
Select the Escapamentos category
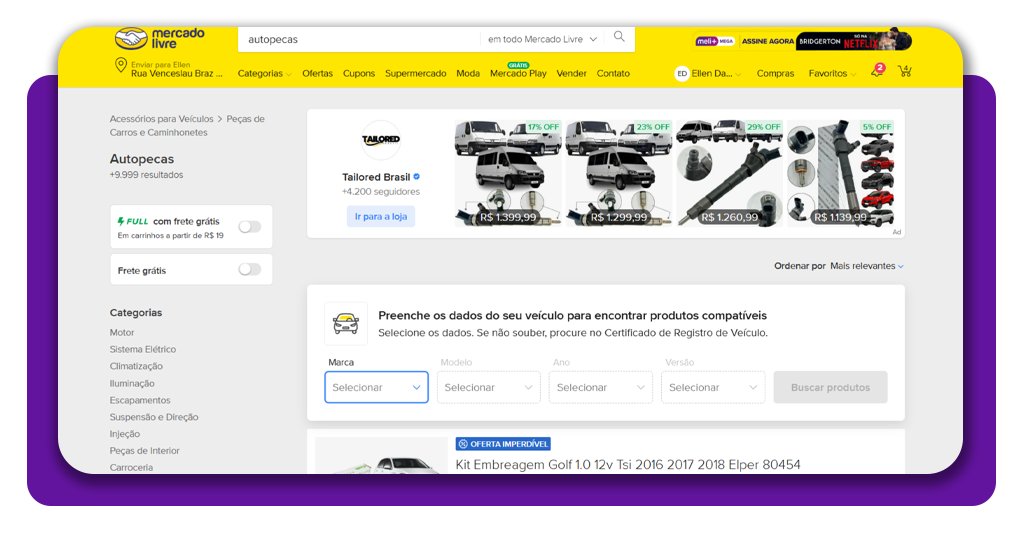(x=140, y=400)
